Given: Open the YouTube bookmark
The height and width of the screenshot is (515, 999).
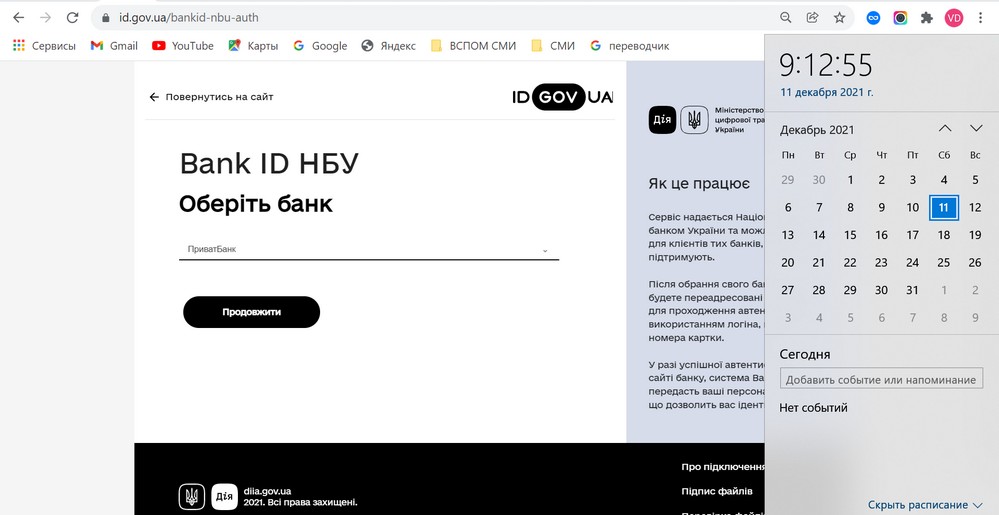Looking at the screenshot, I should click(183, 46).
